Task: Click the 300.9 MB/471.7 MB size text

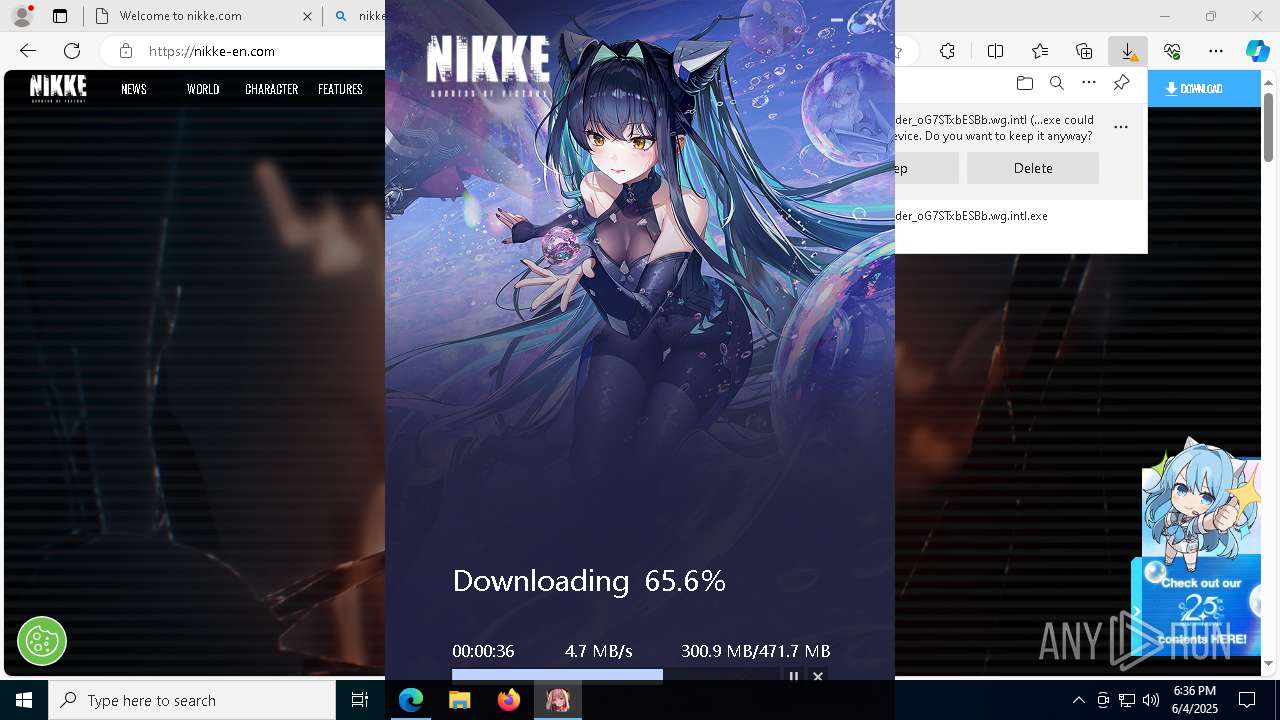Action: tap(756, 651)
